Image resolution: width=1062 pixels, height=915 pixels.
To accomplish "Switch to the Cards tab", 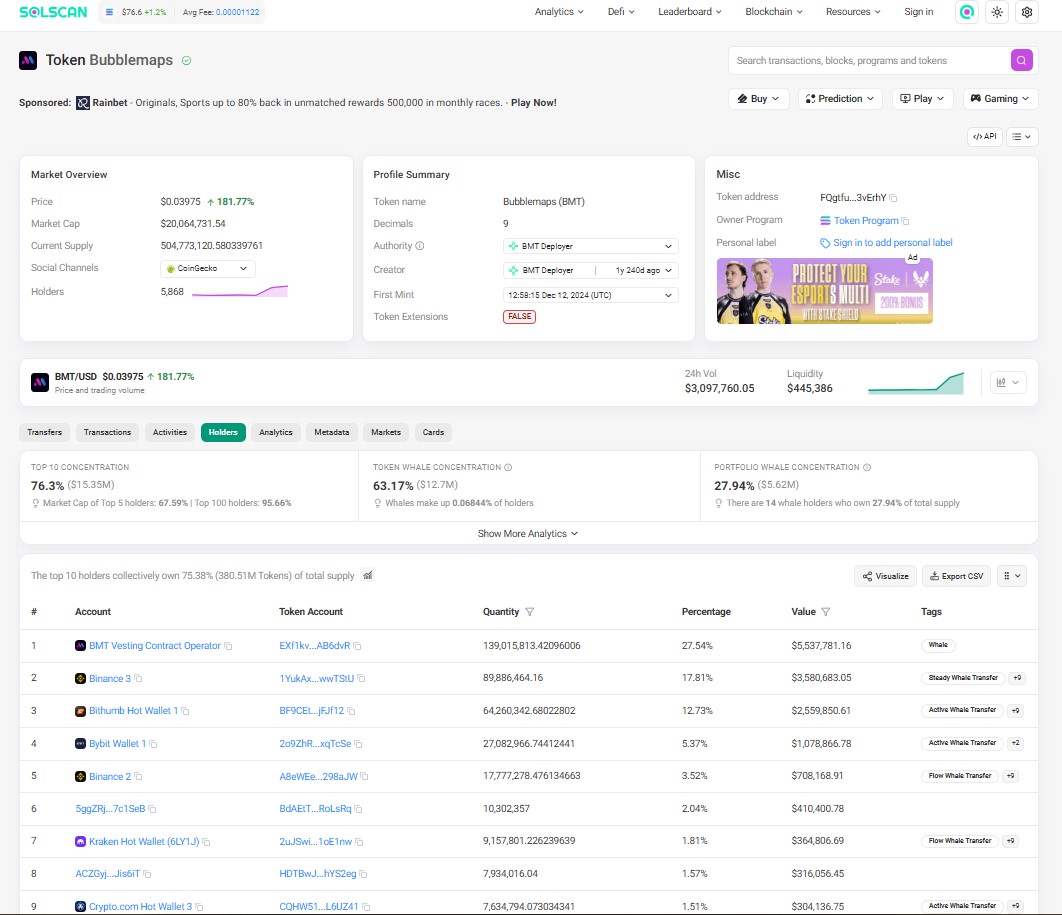I will [433, 432].
